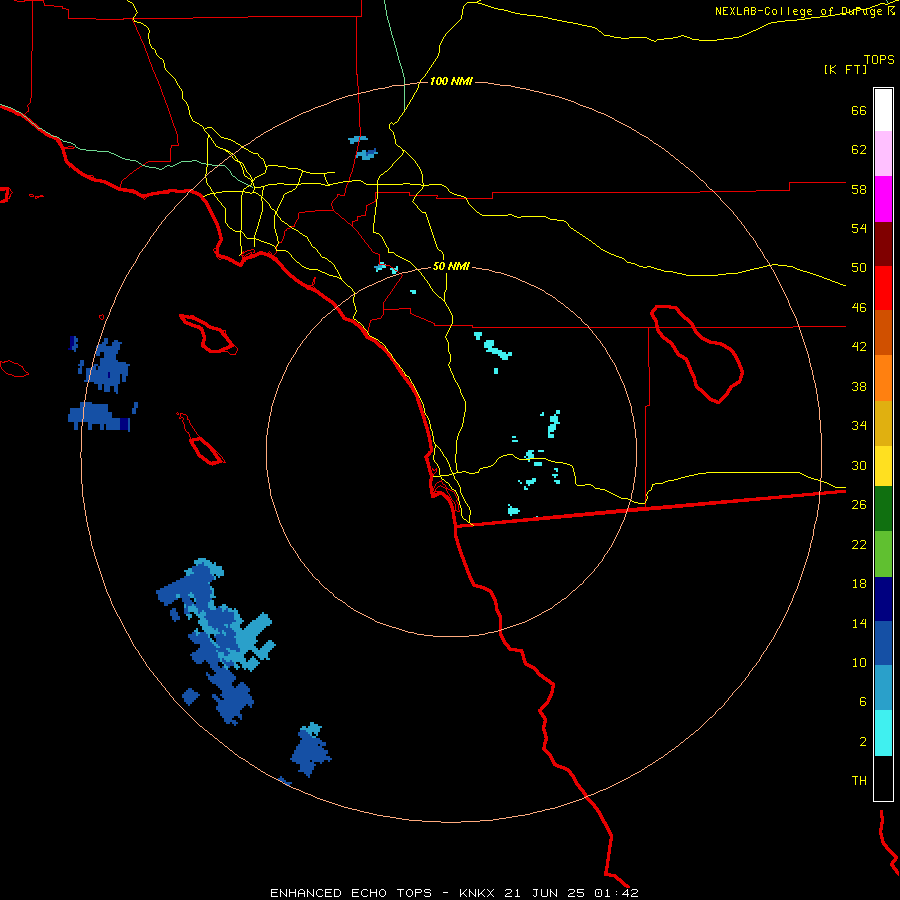Click the '42' legend value
Viewport: 900px width, 900px height.
pos(859,347)
